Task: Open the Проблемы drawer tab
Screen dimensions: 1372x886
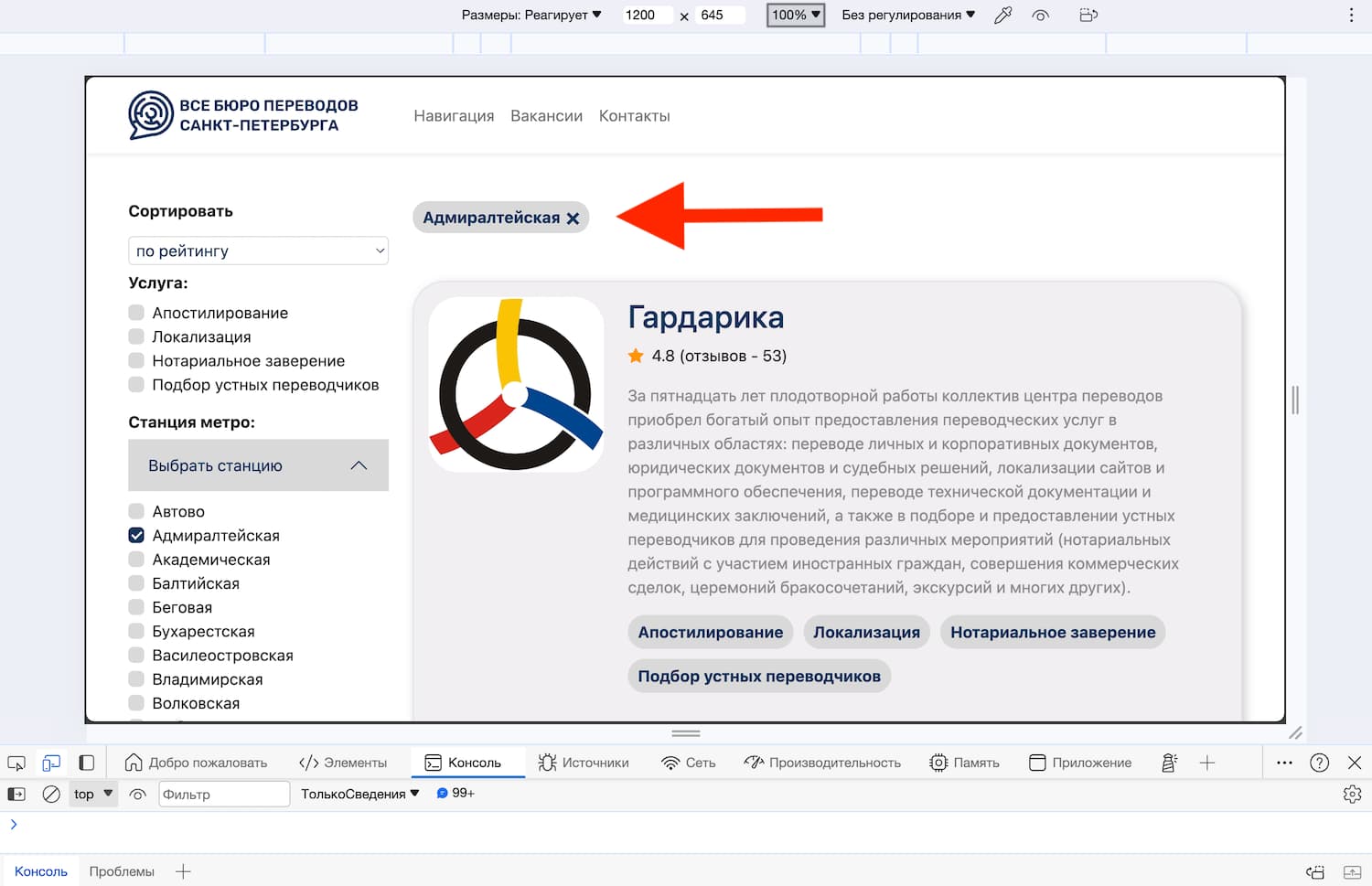Action: [x=122, y=871]
